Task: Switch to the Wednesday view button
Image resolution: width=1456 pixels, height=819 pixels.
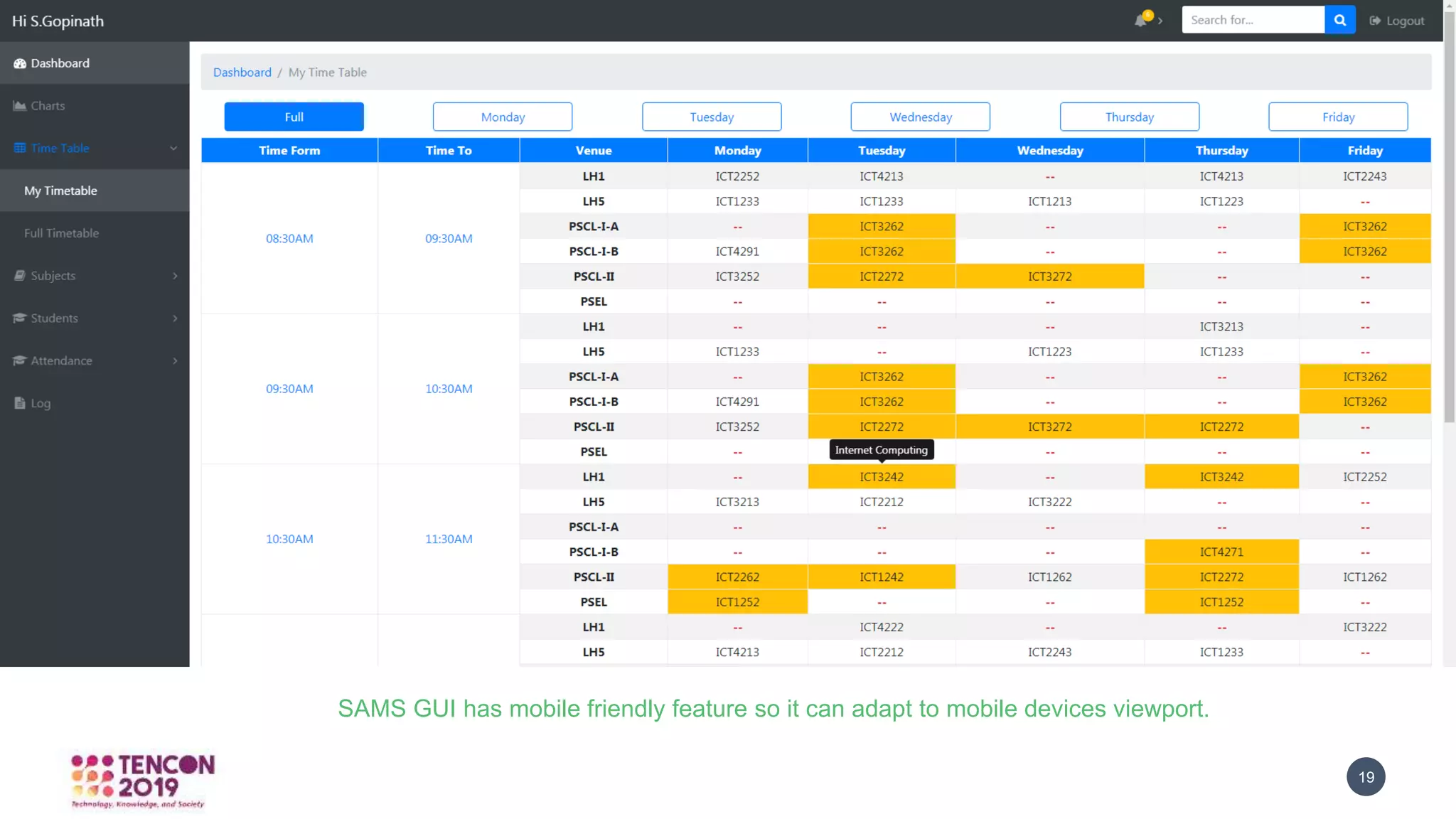Action: [x=921, y=117]
